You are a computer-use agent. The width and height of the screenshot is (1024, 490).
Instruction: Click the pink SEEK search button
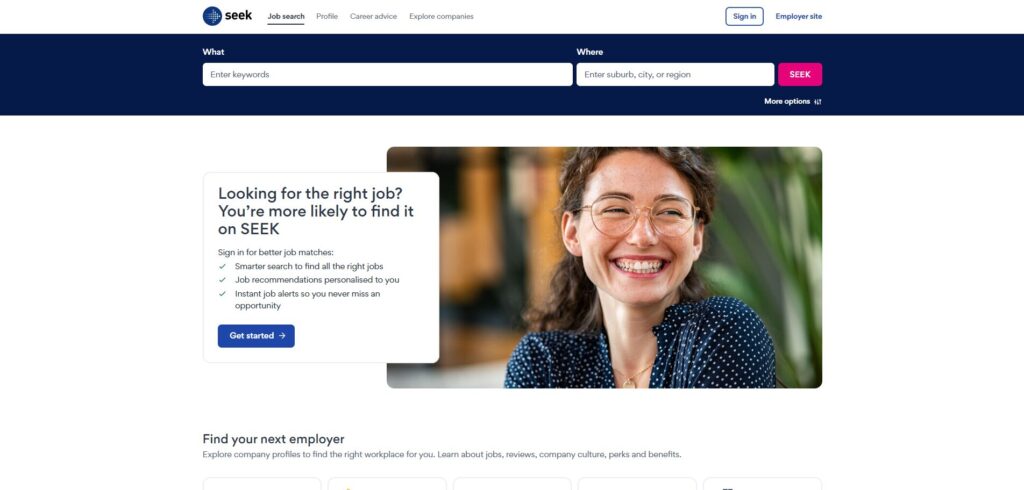[x=800, y=74]
